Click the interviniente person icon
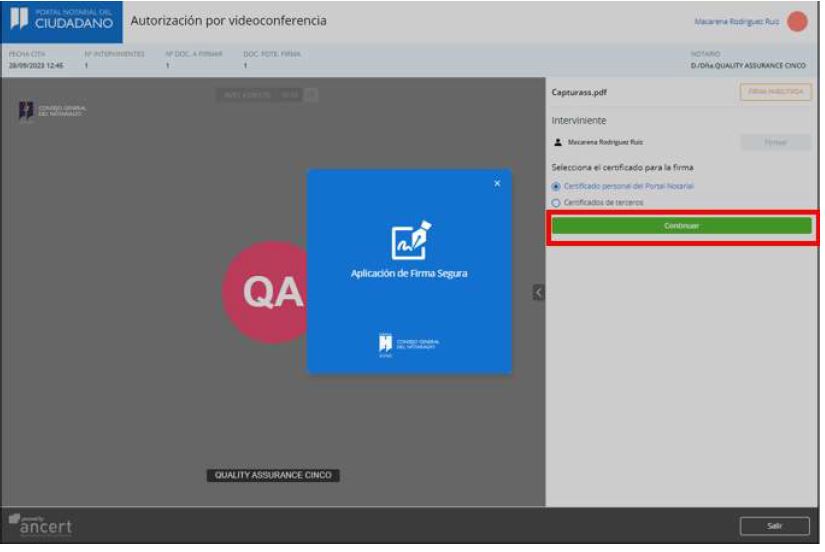 point(558,142)
